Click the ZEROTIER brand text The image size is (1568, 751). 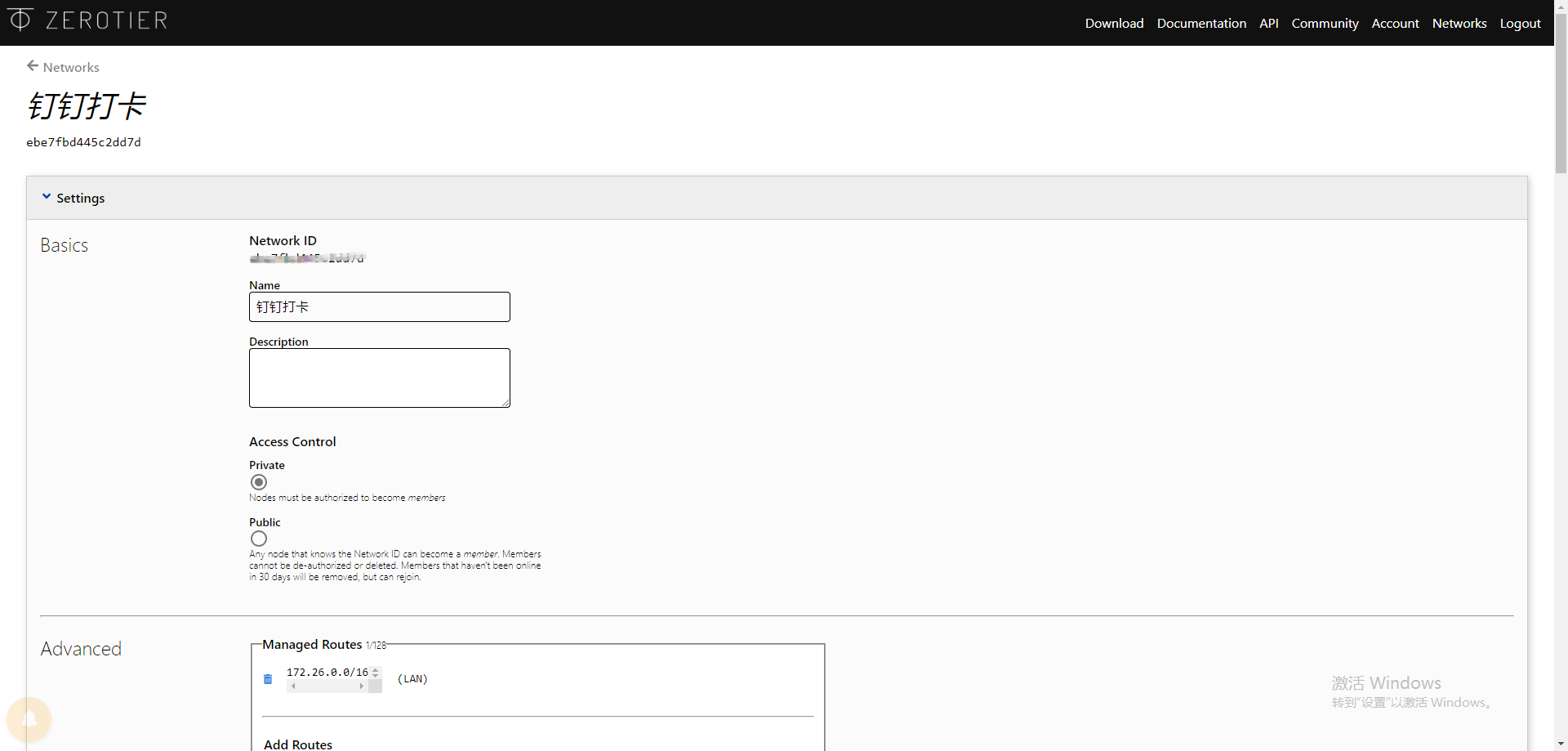(107, 20)
